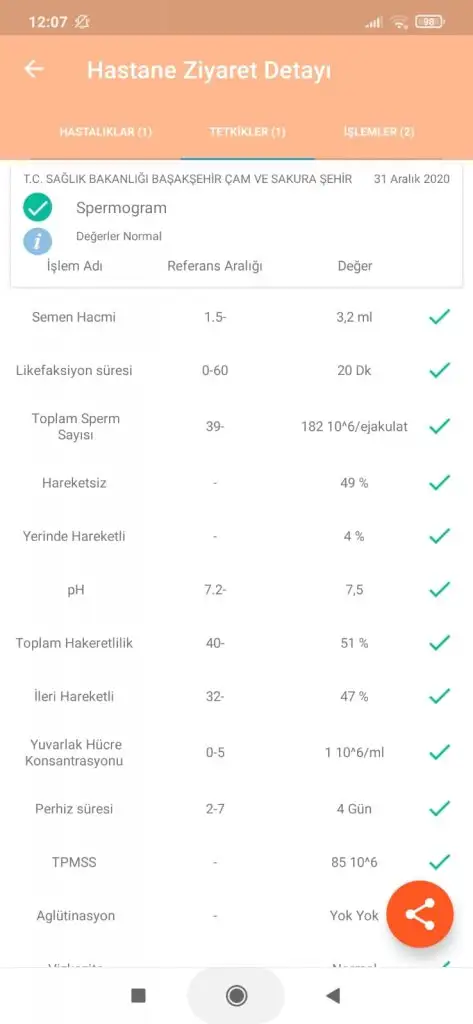This screenshot has height=1024, width=473.
Task: Select the TETKİKLER (1) tab
Action: coord(248,132)
